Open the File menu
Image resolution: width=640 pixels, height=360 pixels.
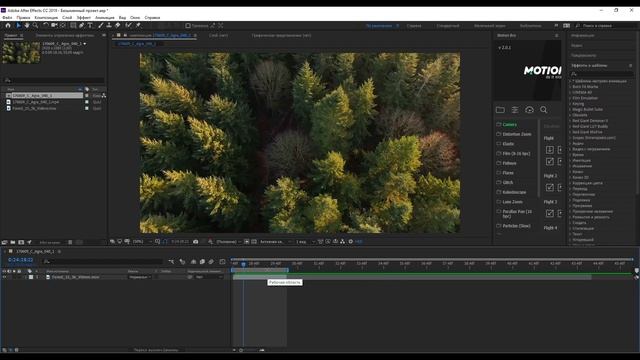click(7, 18)
